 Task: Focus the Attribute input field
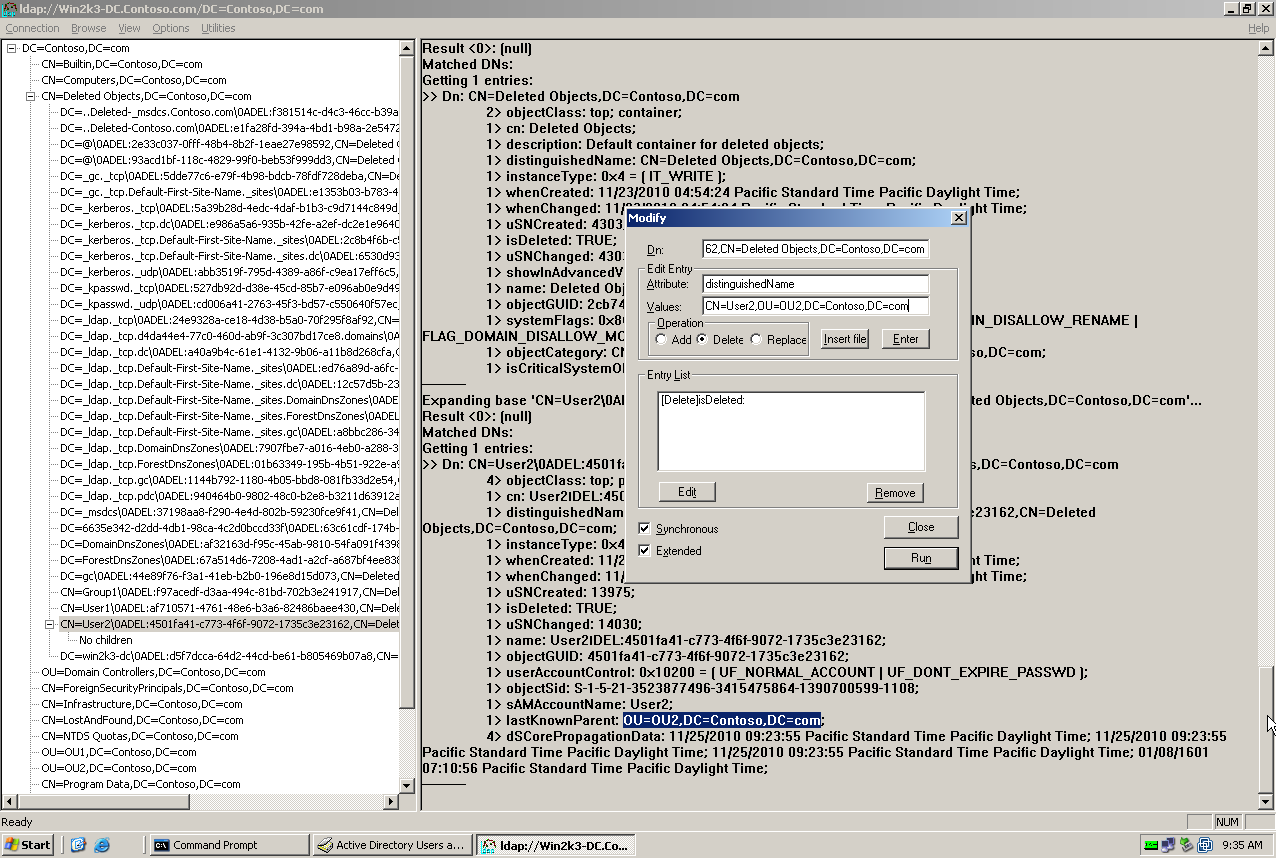tap(815, 284)
